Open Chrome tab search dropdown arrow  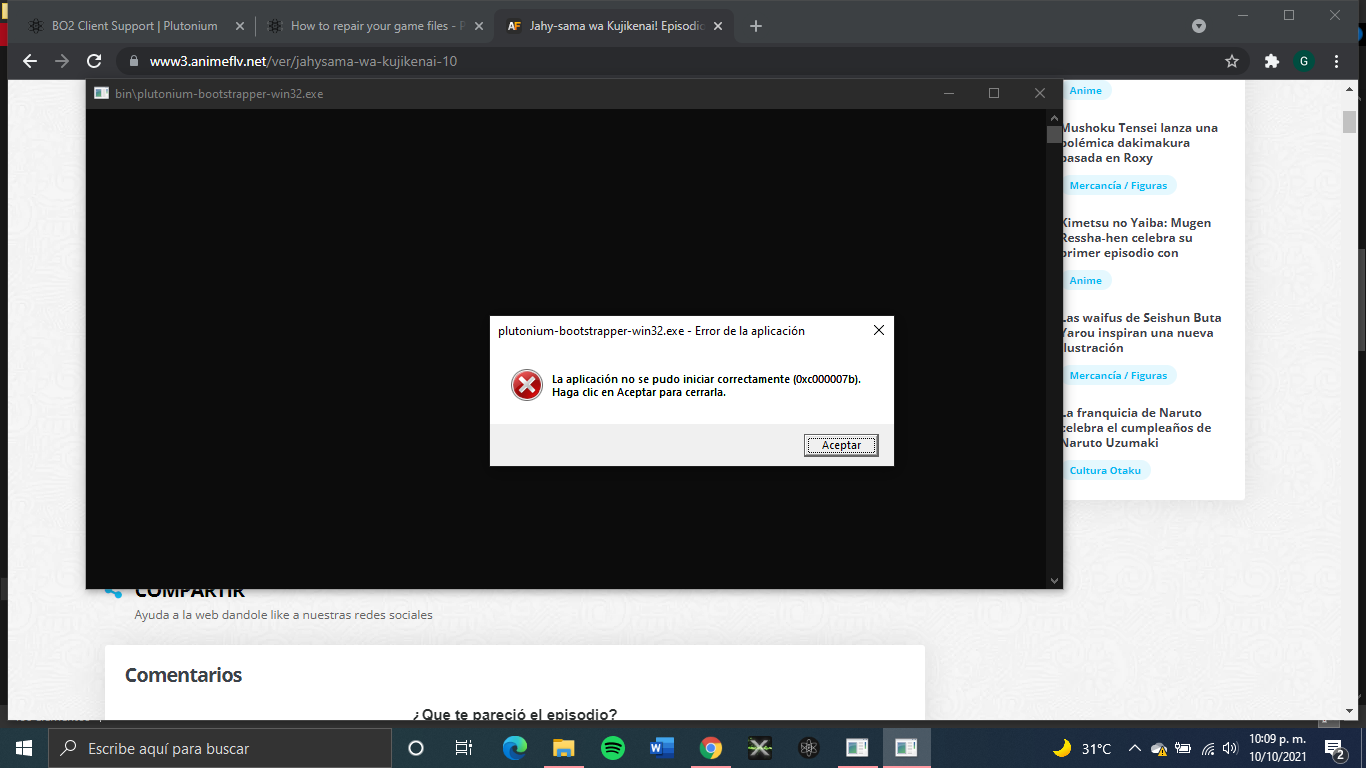pos(1199,26)
